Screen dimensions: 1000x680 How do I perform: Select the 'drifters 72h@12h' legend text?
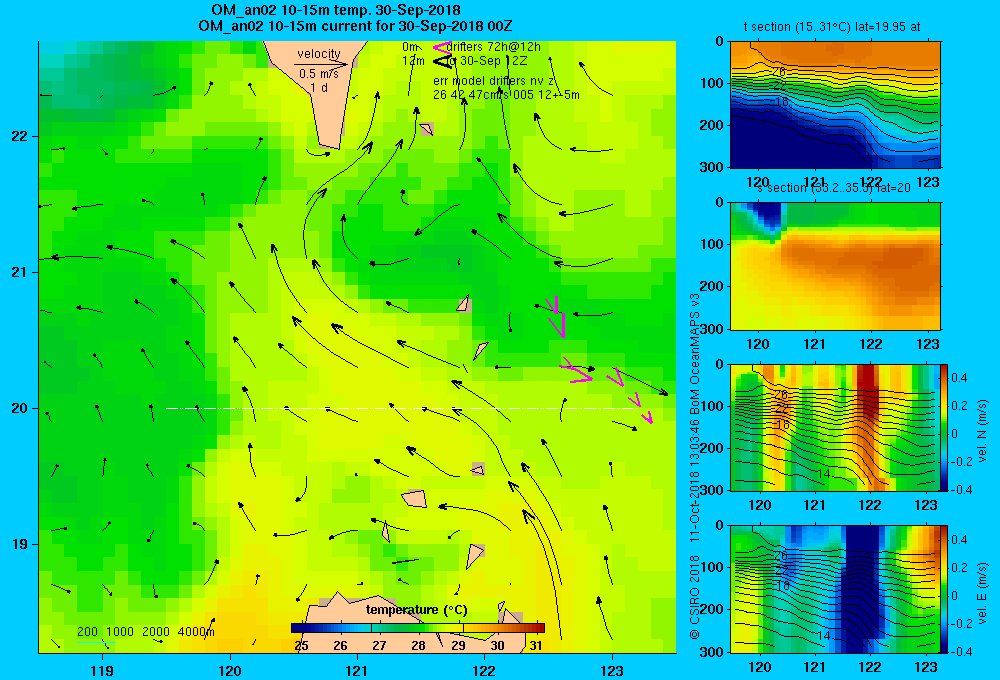[494, 47]
